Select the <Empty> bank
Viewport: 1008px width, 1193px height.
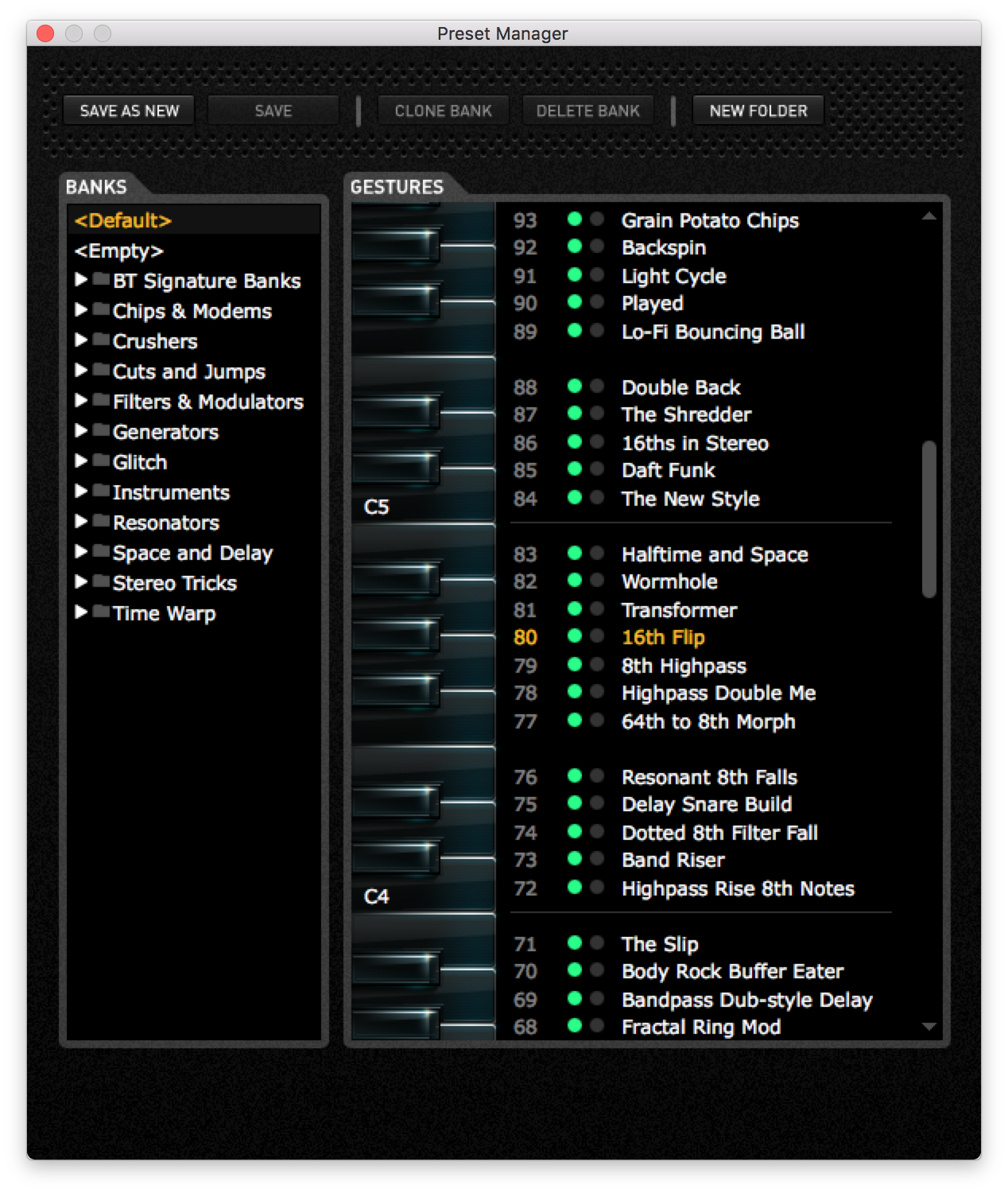pyautogui.click(x=194, y=251)
